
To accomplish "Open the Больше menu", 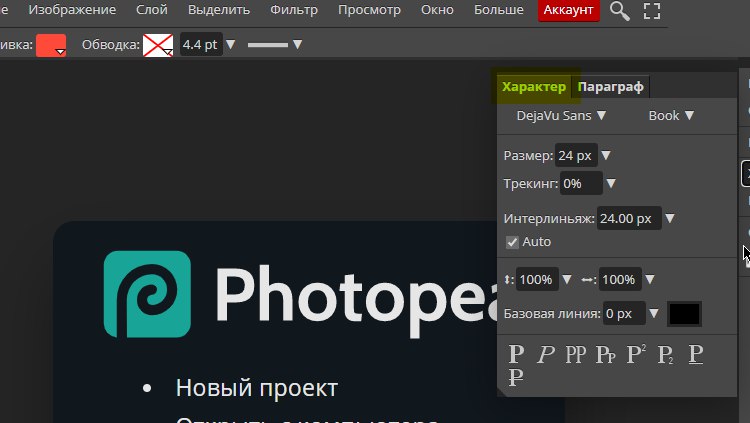I will [498, 10].
